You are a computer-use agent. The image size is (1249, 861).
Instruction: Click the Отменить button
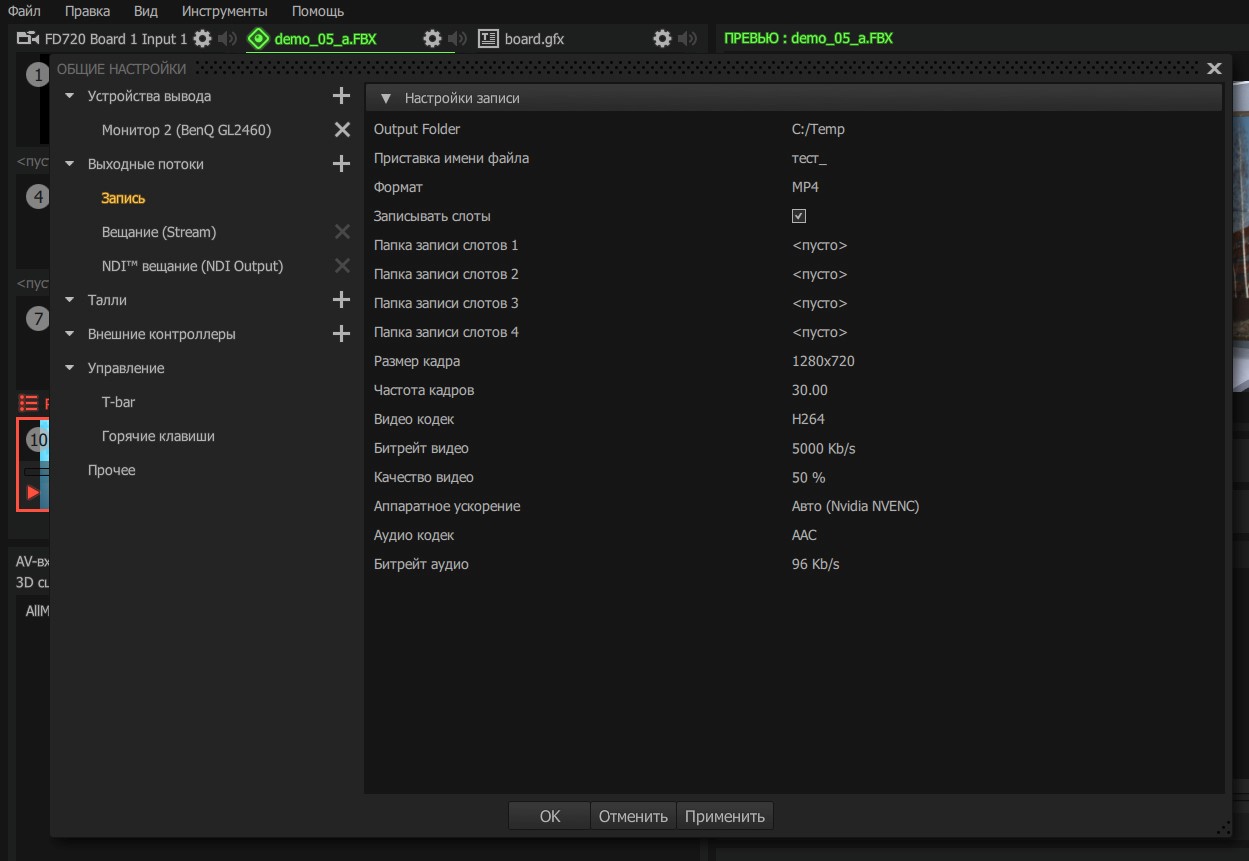pyautogui.click(x=633, y=816)
